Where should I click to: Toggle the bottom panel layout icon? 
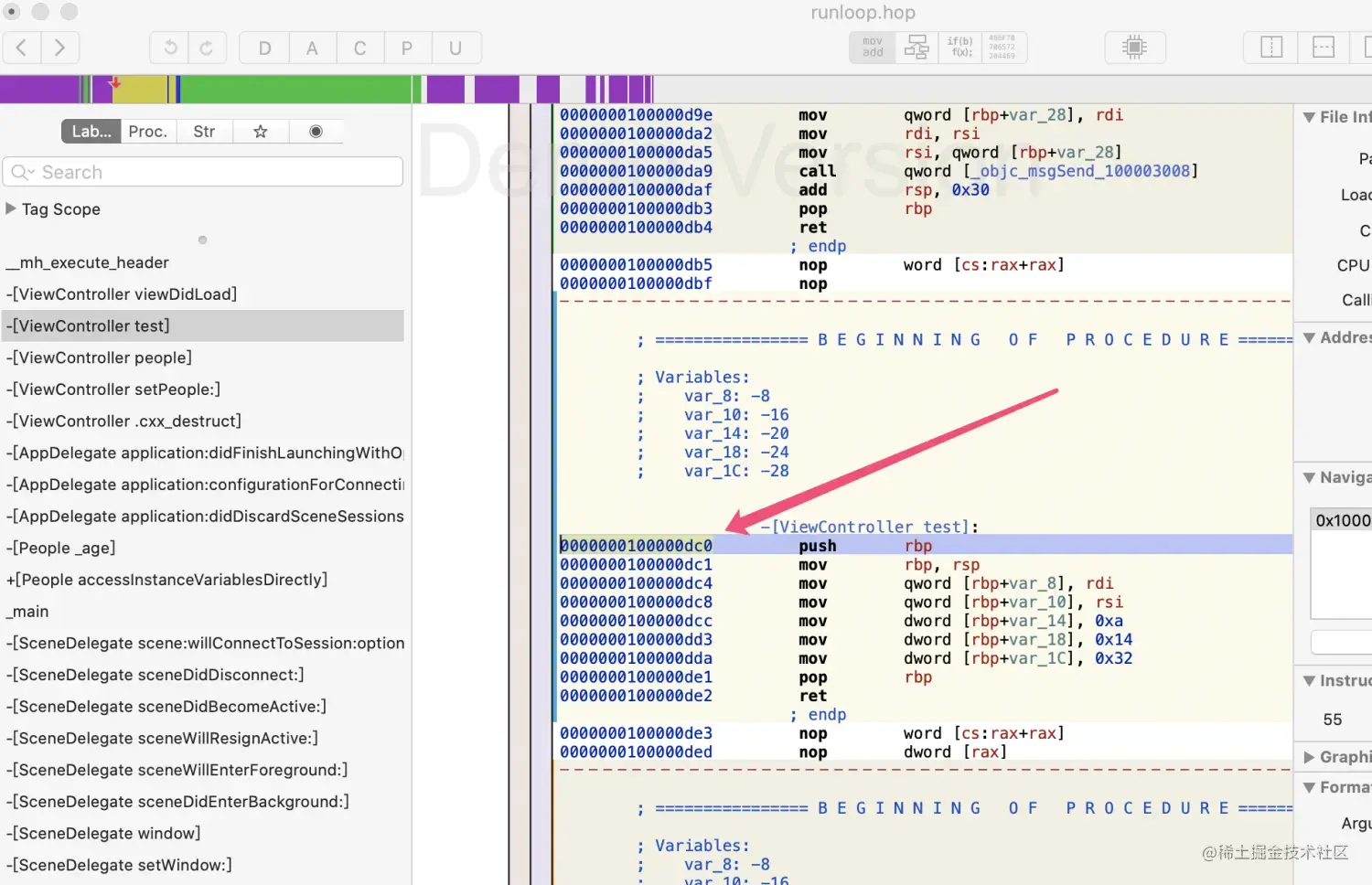(1324, 48)
